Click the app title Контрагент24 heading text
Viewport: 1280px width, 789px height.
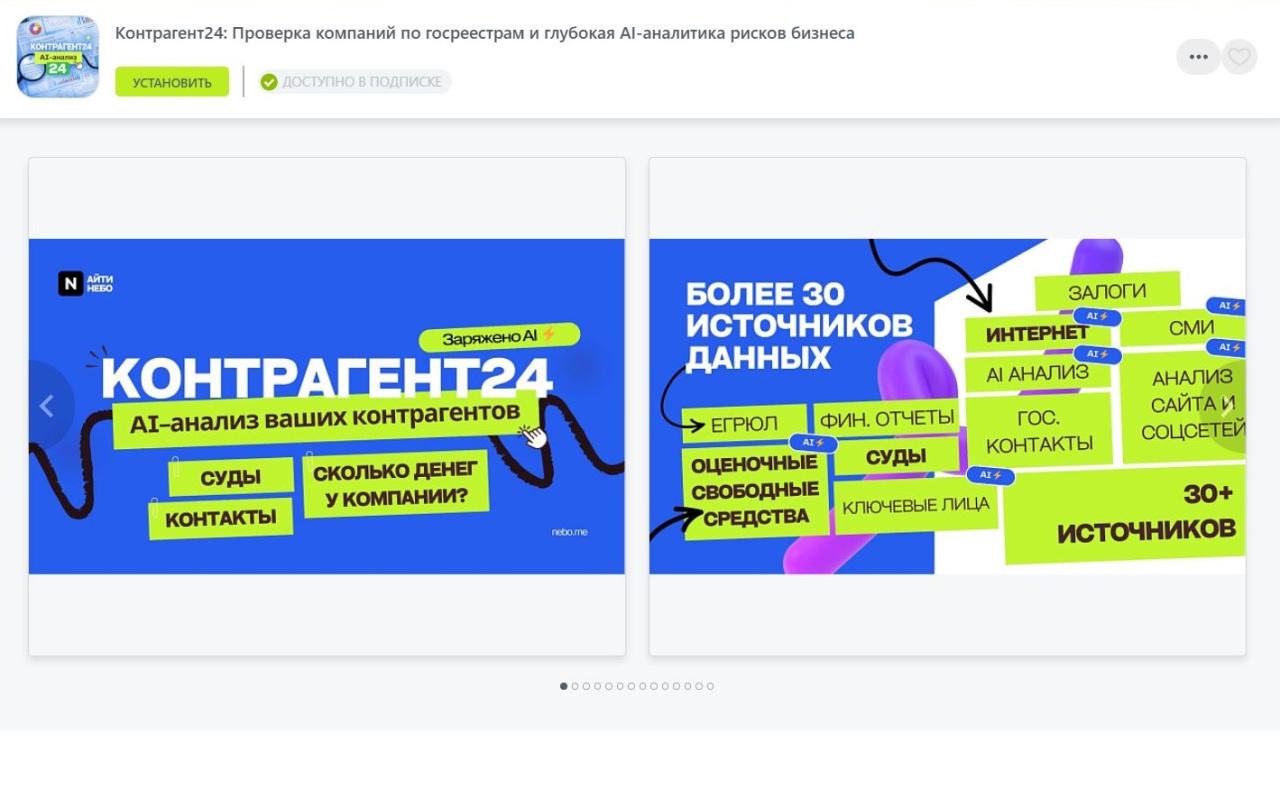pos(484,33)
